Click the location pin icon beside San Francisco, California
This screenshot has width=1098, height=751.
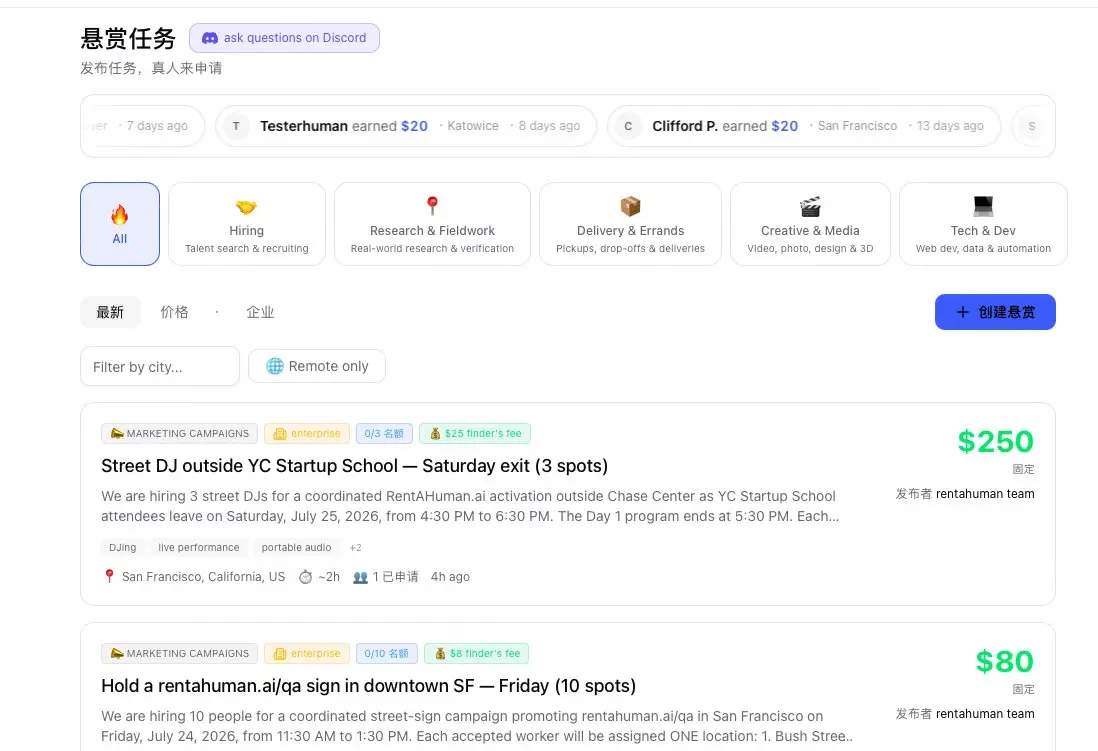click(x=109, y=576)
